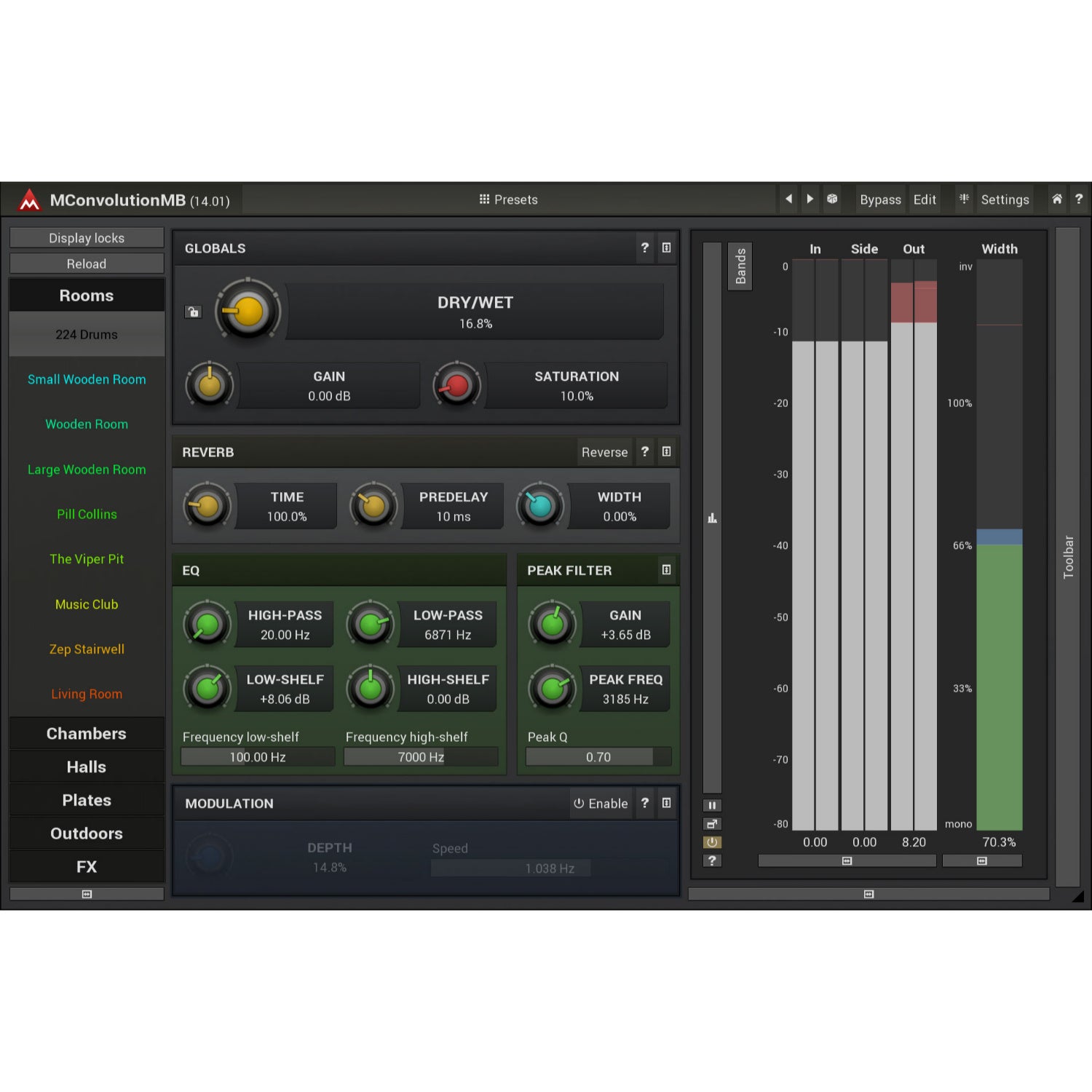The height and width of the screenshot is (1092, 1092).
Task: Click the Peak Q 0.70 value field
Action: pyautogui.click(x=598, y=757)
